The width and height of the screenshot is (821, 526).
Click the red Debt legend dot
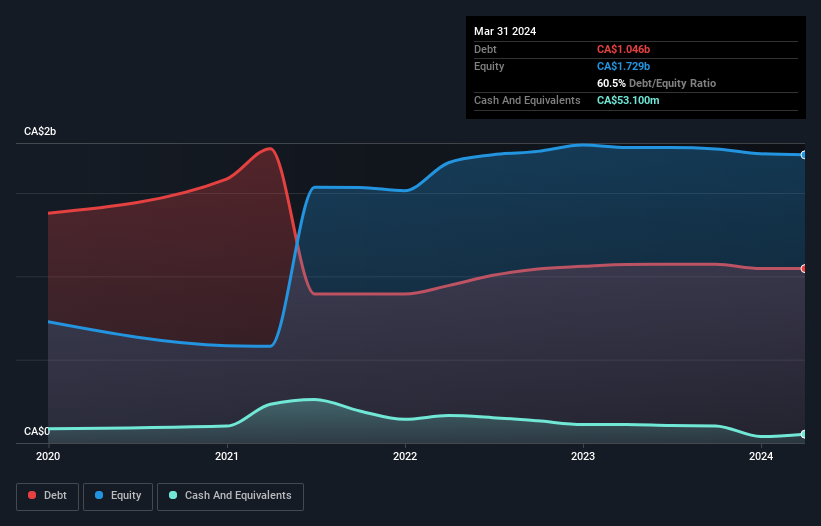(x=32, y=495)
